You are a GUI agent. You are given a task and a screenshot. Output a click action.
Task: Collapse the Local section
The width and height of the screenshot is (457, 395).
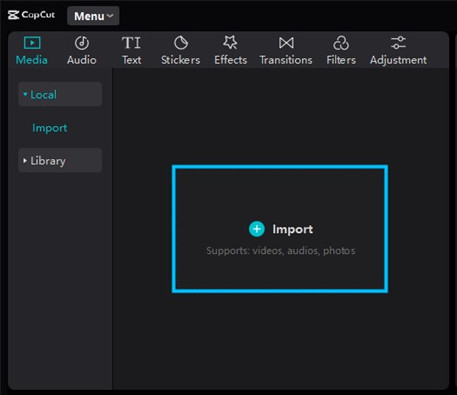tap(60, 94)
